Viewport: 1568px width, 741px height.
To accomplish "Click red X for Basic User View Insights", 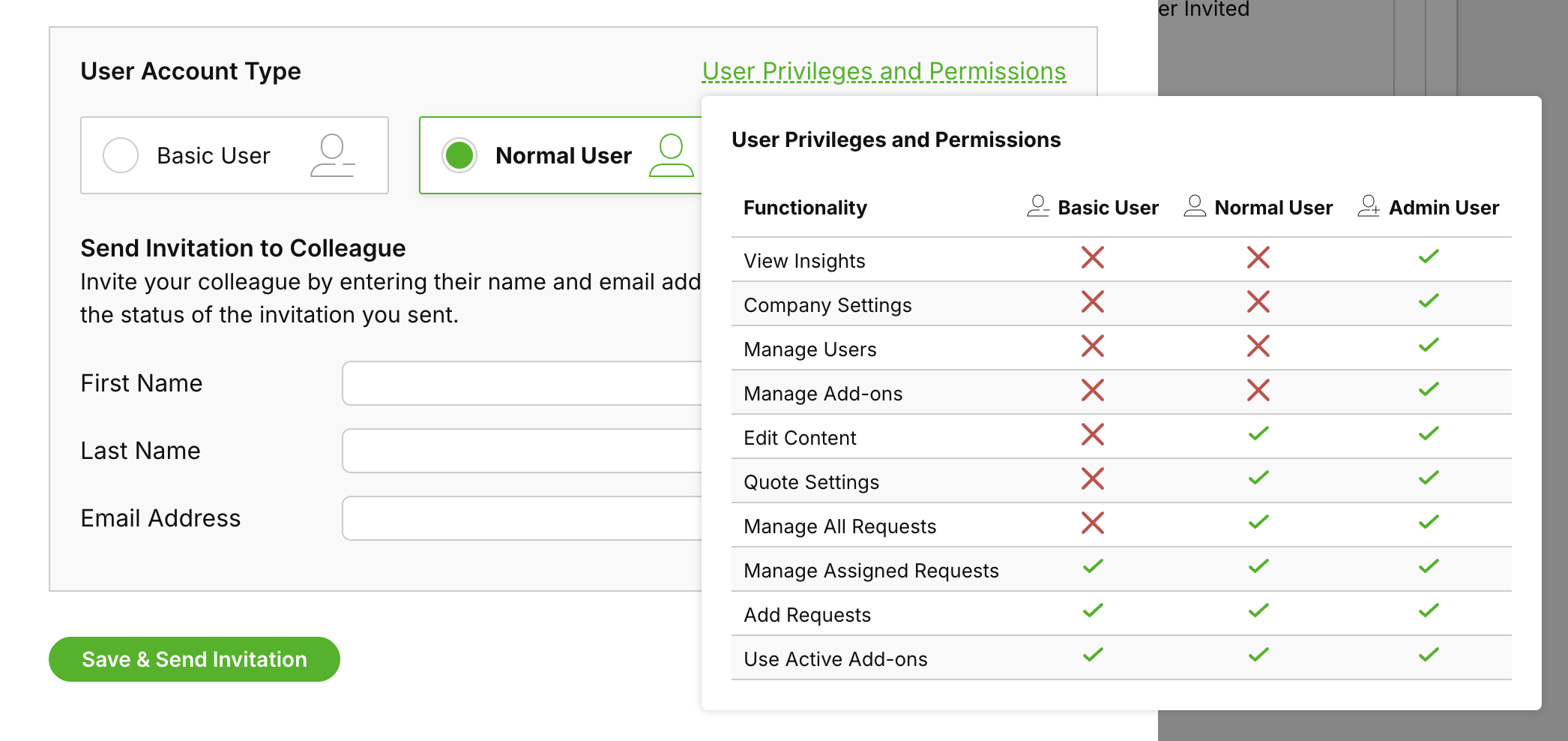I will pos(1093,258).
